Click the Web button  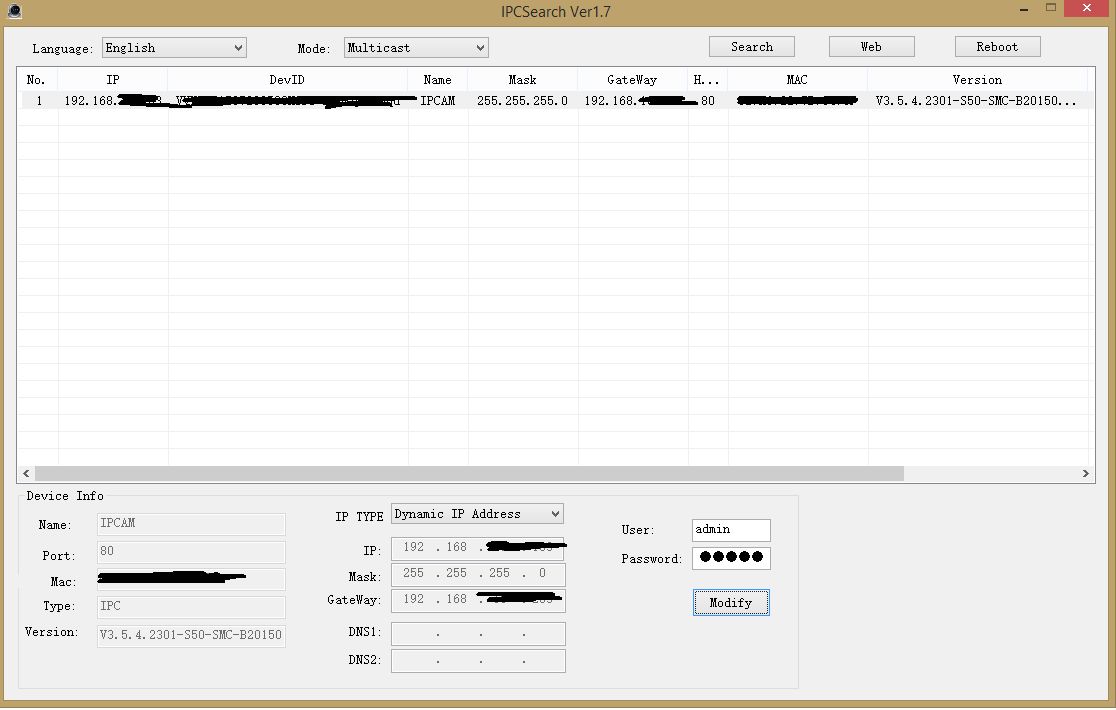(x=871, y=47)
